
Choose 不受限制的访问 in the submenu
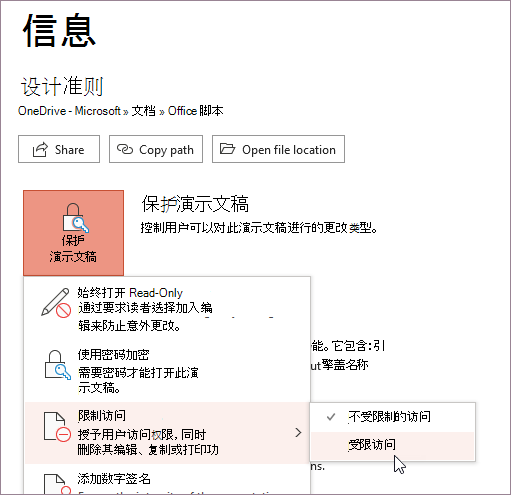point(392,417)
